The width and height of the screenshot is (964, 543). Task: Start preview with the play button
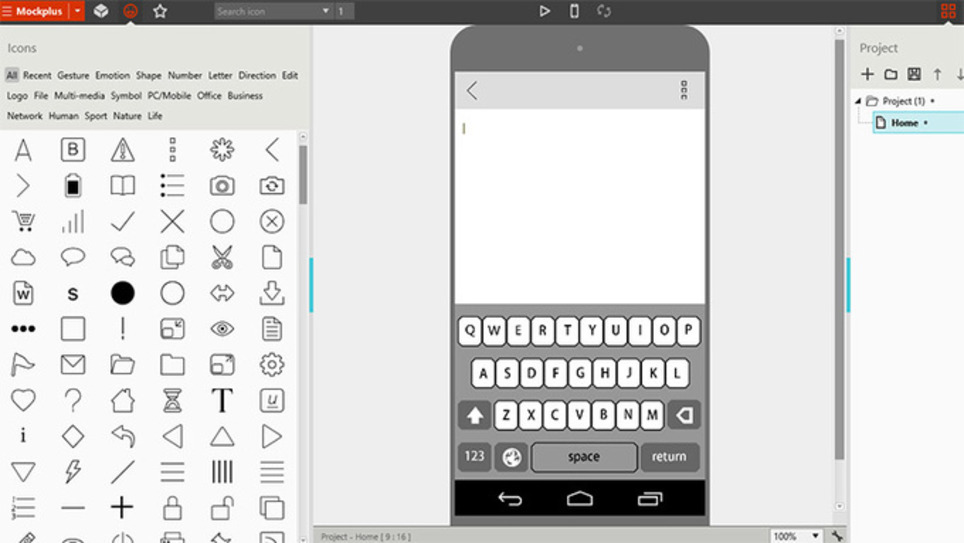(544, 11)
